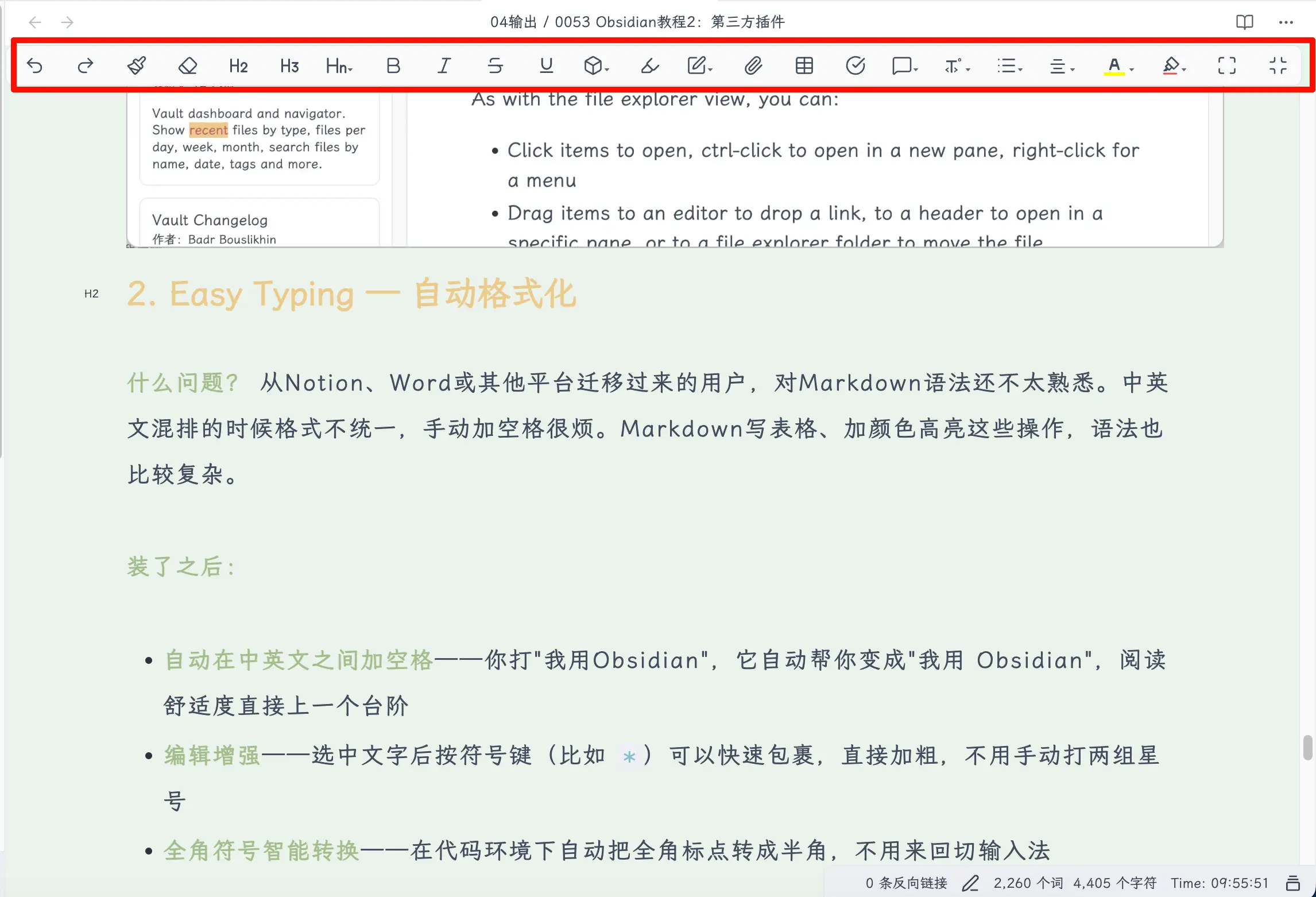Toggle strikethrough formatting
Viewport: 1316px width, 897px height.
(495, 66)
